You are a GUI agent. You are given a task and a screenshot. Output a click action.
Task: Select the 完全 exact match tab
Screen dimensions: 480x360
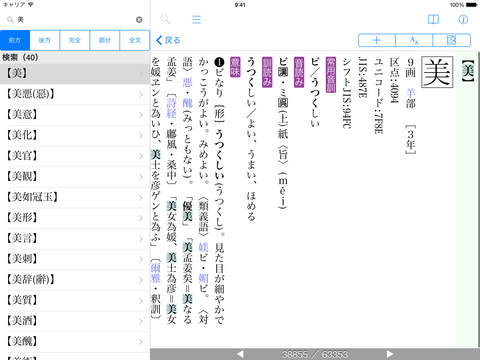(x=75, y=40)
